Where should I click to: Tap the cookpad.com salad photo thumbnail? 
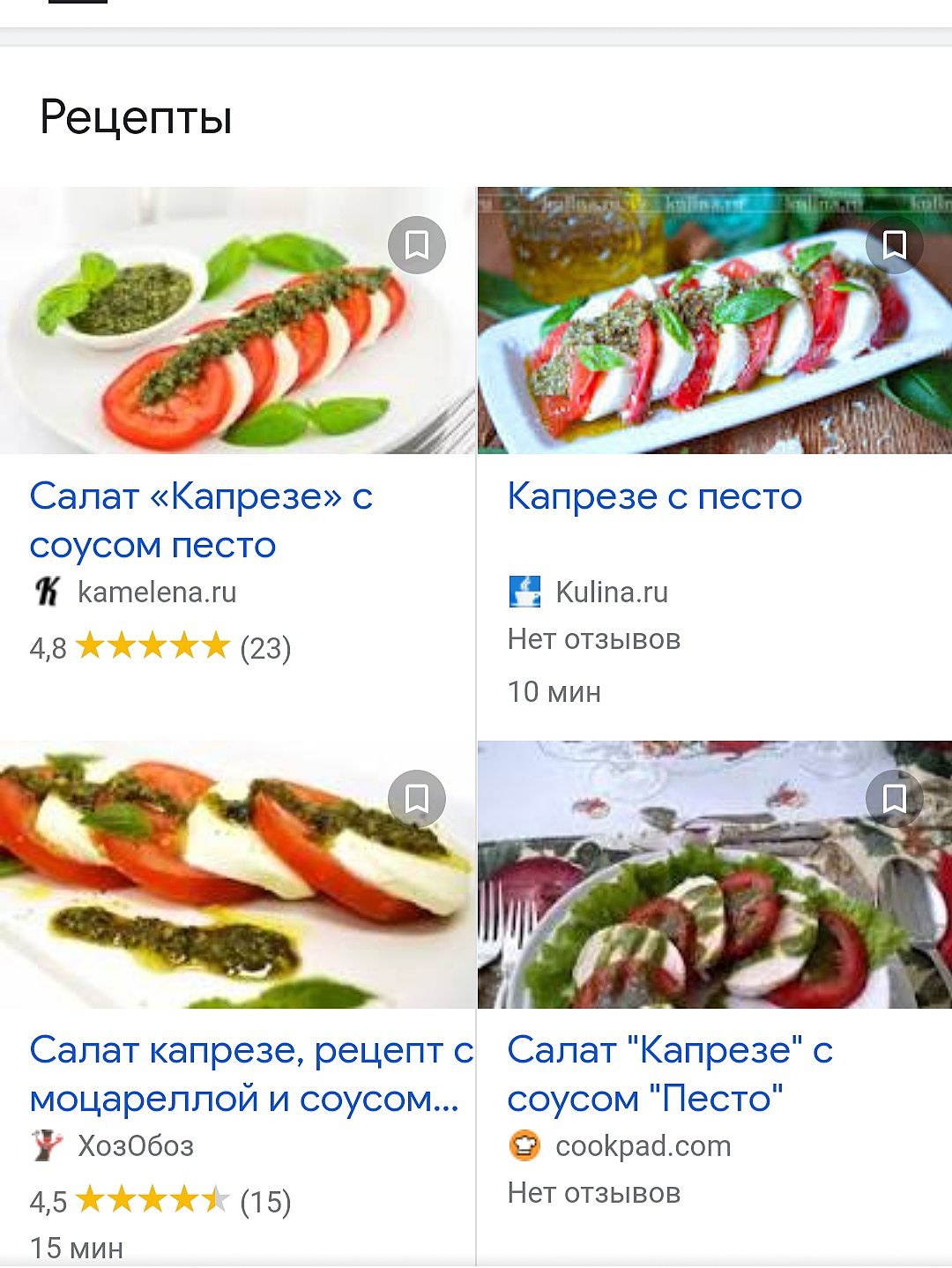point(715,875)
